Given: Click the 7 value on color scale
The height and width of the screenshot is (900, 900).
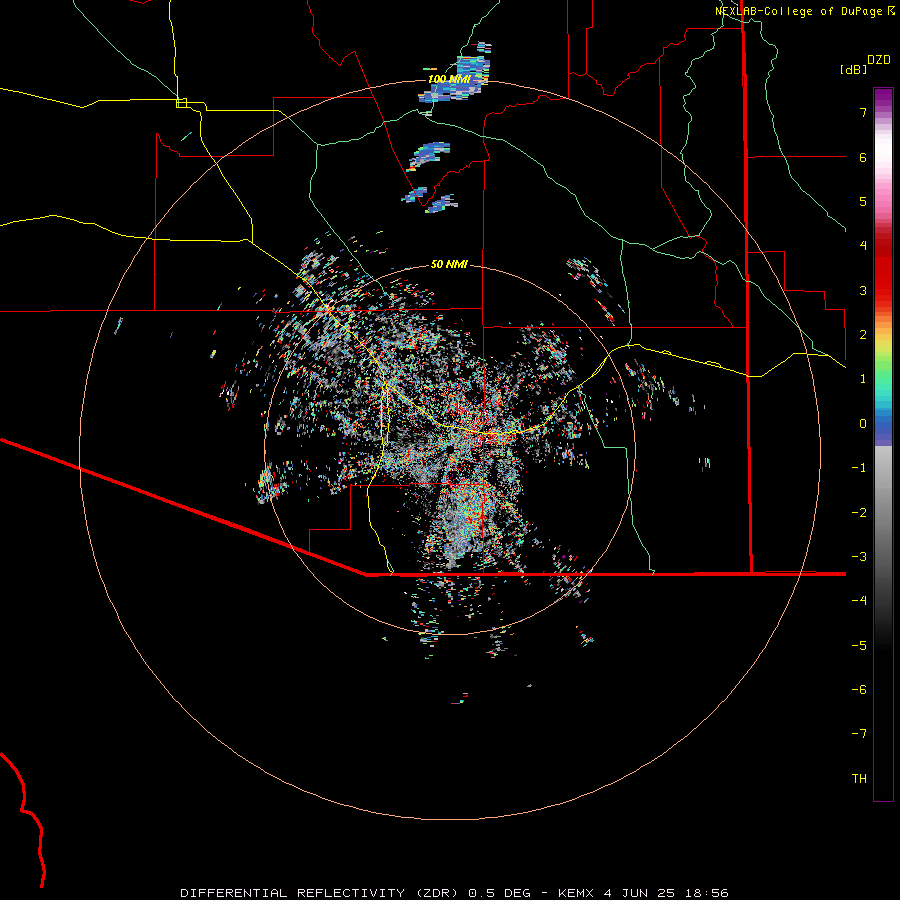Looking at the screenshot, I should click(x=863, y=112).
